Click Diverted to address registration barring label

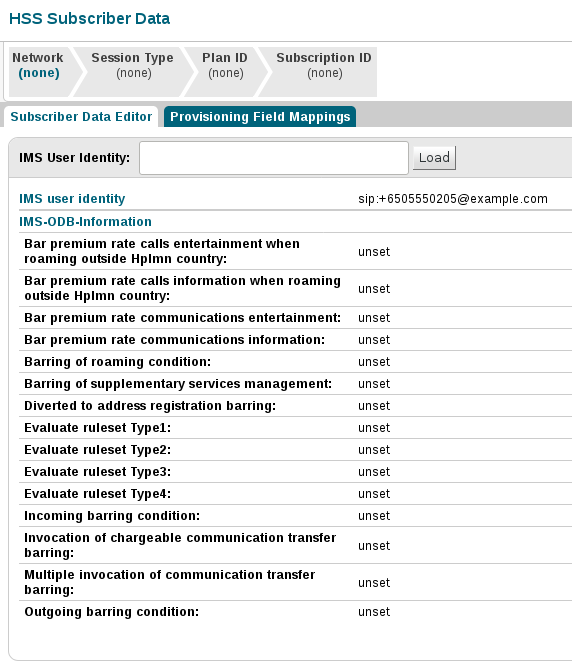pos(150,406)
